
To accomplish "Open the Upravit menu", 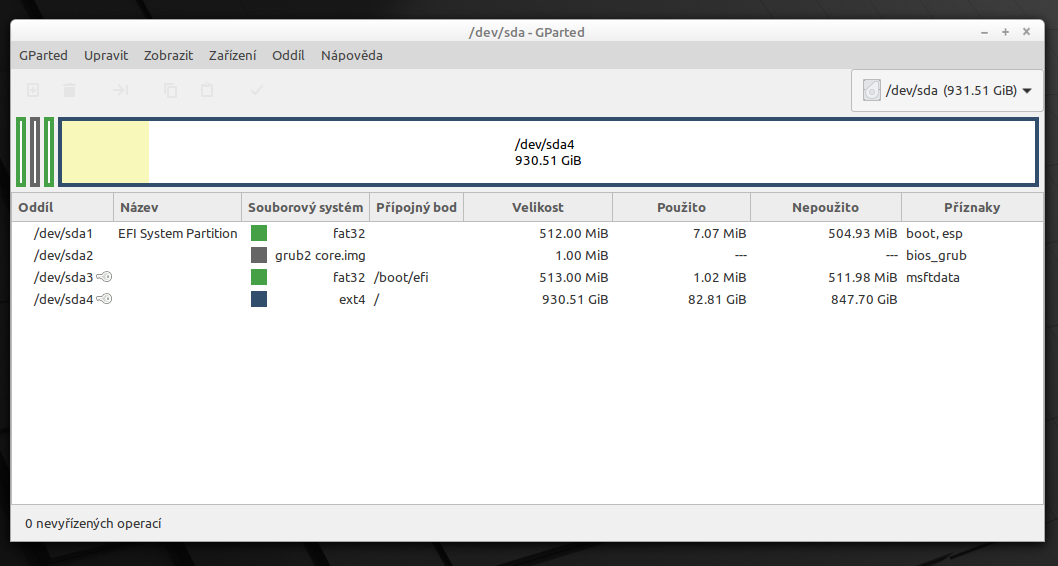I will 106,55.
